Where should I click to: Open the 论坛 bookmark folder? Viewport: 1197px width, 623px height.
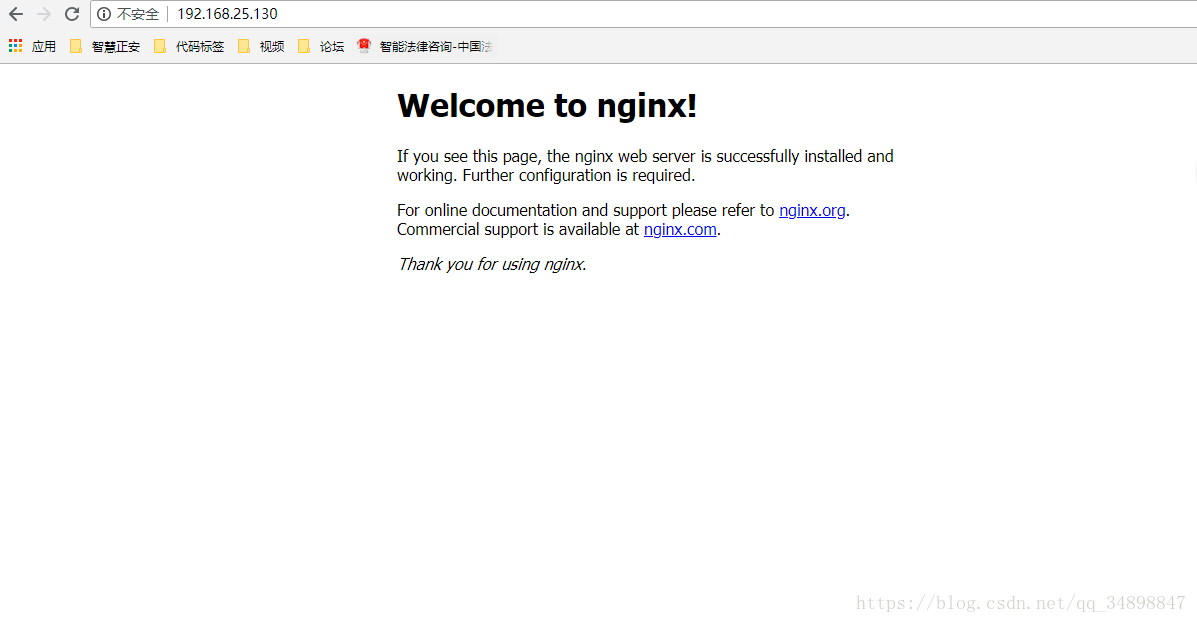[321, 47]
